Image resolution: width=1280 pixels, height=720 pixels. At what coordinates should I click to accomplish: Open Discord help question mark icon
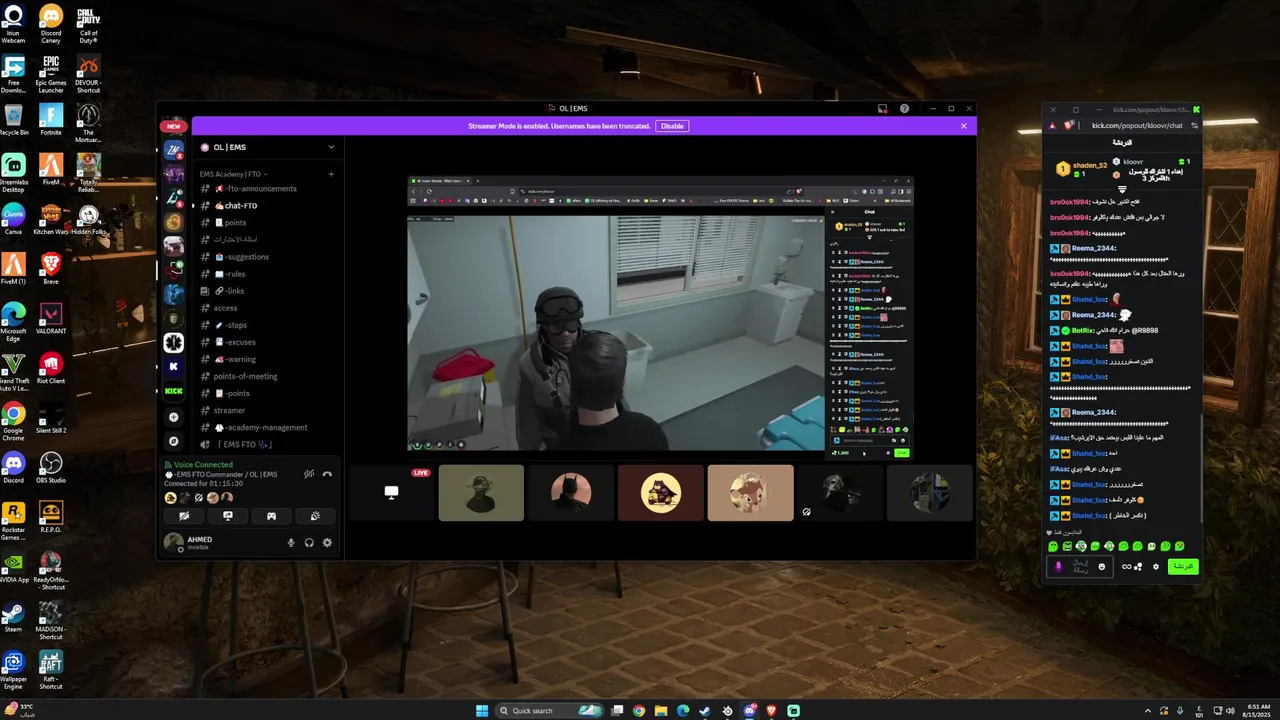[904, 108]
